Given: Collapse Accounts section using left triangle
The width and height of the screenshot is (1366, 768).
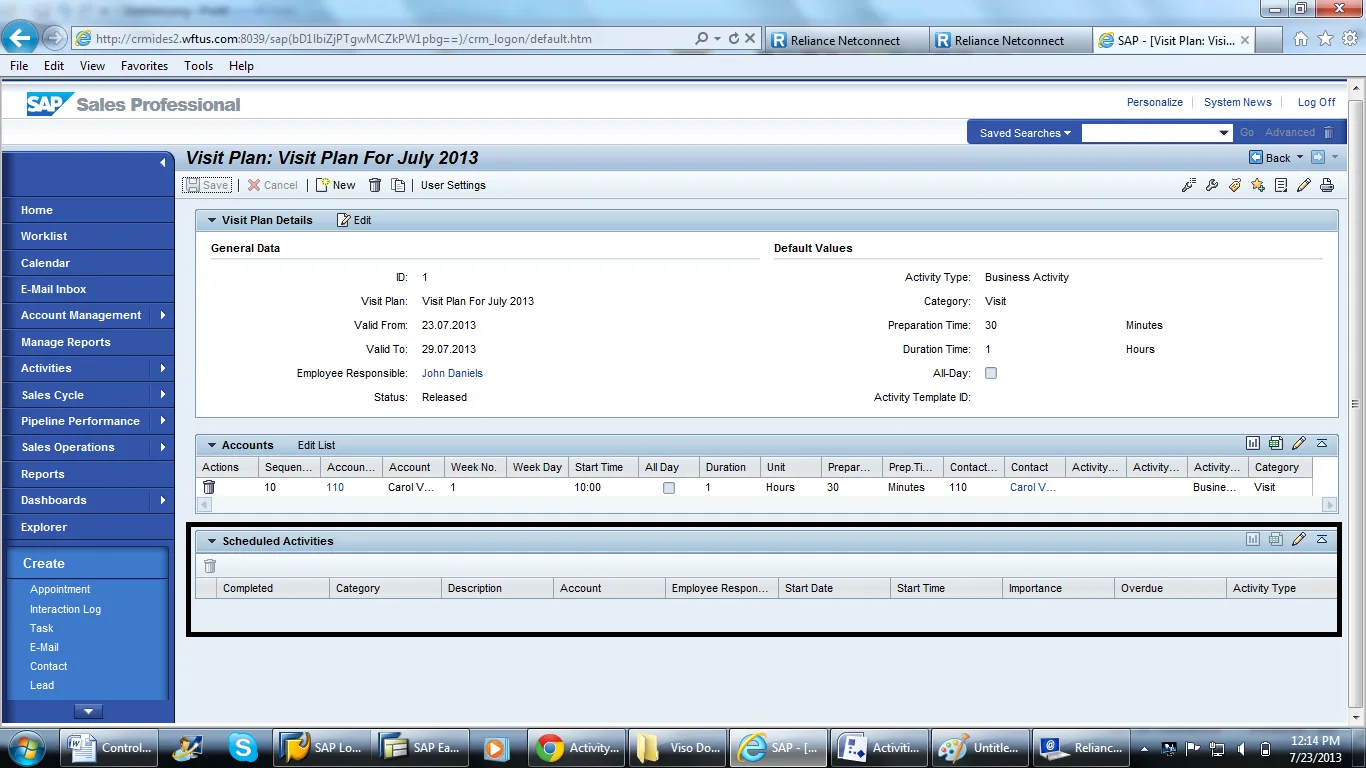Looking at the screenshot, I should point(211,445).
